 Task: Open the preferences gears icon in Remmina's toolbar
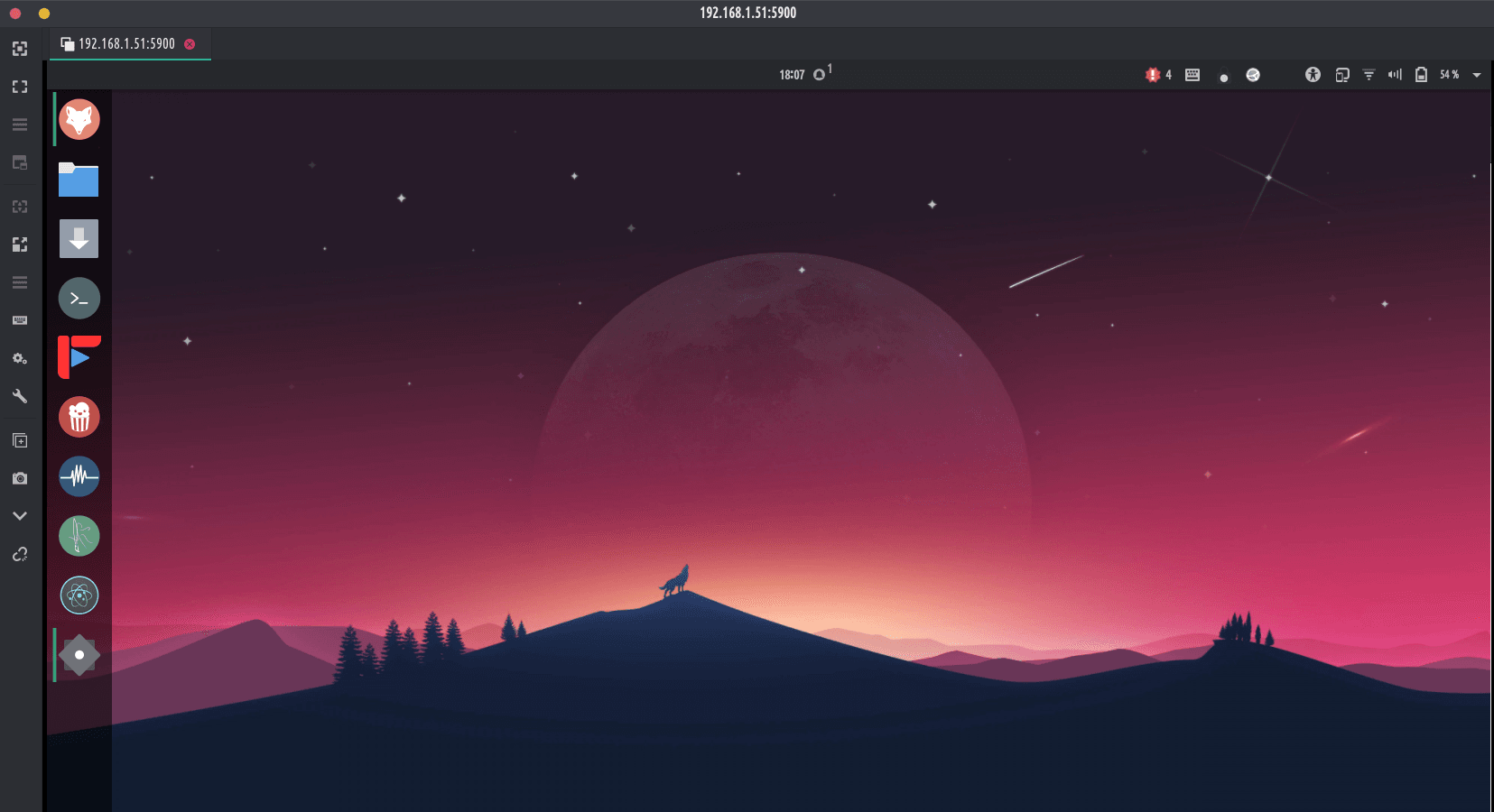coord(20,358)
